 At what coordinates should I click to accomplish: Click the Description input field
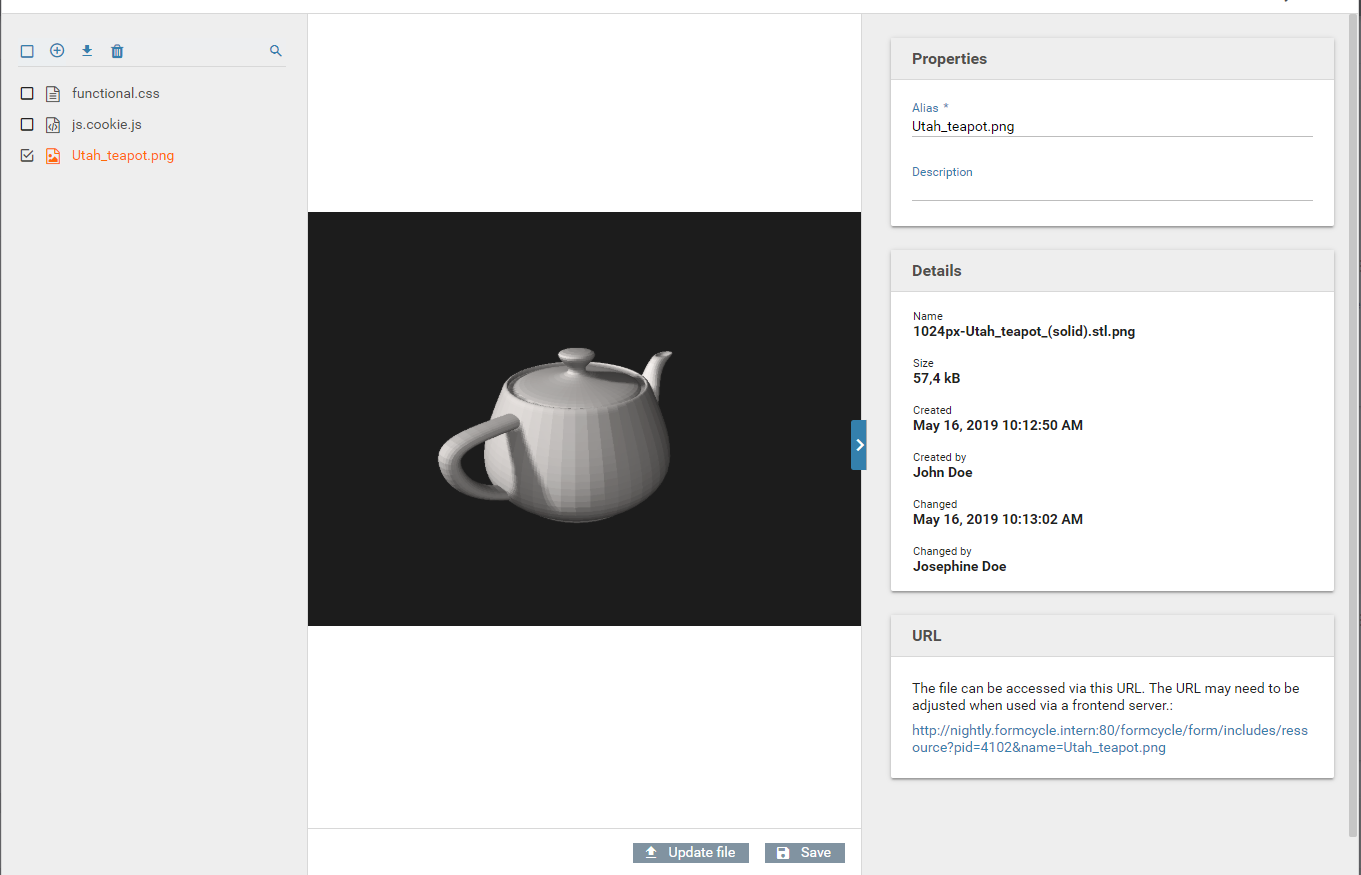(x=1111, y=190)
